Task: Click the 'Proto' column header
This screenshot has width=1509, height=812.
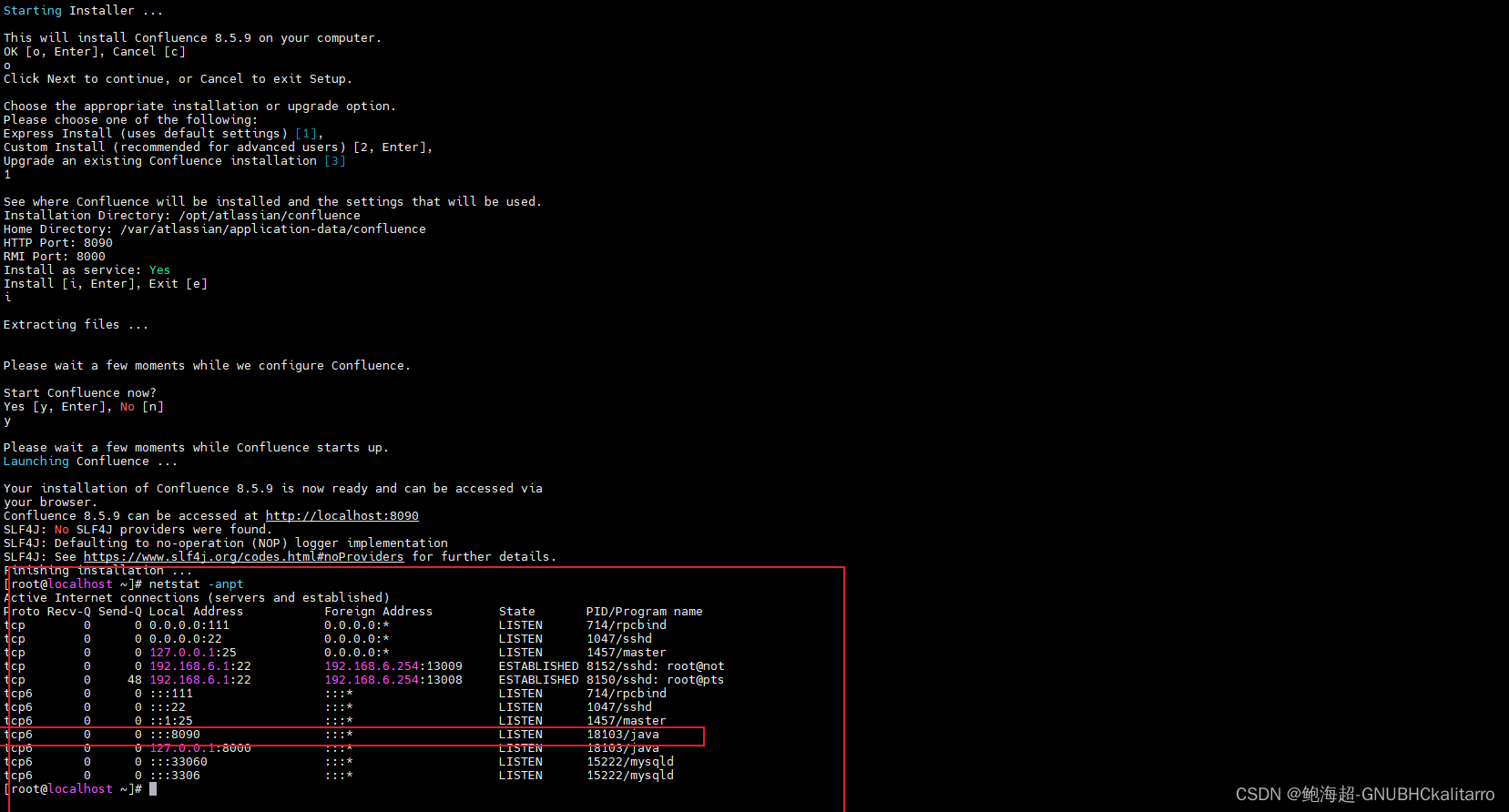Action: point(22,611)
